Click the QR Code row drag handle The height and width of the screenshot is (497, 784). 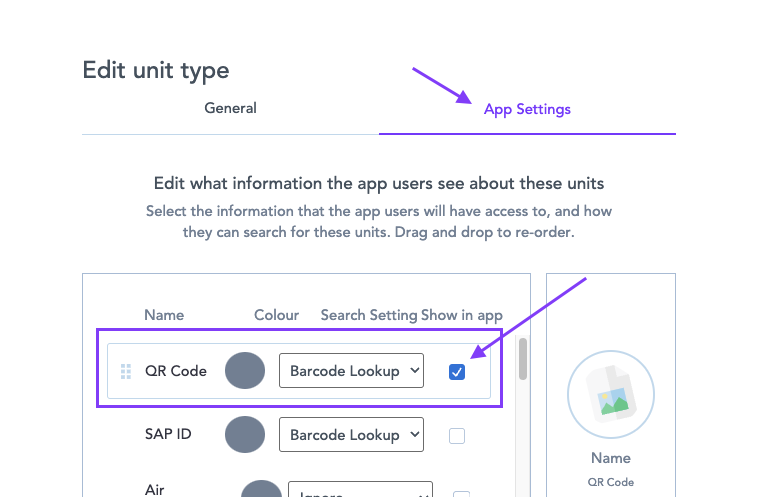(126, 371)
